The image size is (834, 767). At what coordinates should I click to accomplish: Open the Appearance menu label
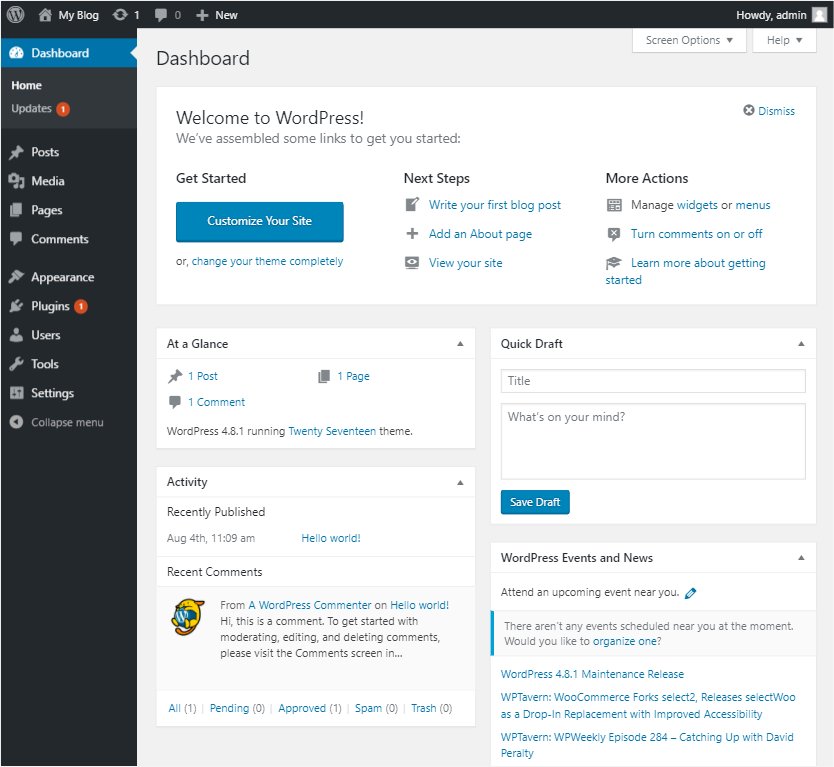coord(63,277)
